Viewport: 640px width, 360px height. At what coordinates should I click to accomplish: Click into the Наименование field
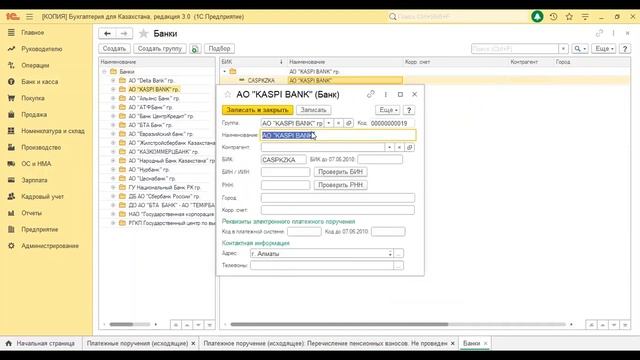338,135
